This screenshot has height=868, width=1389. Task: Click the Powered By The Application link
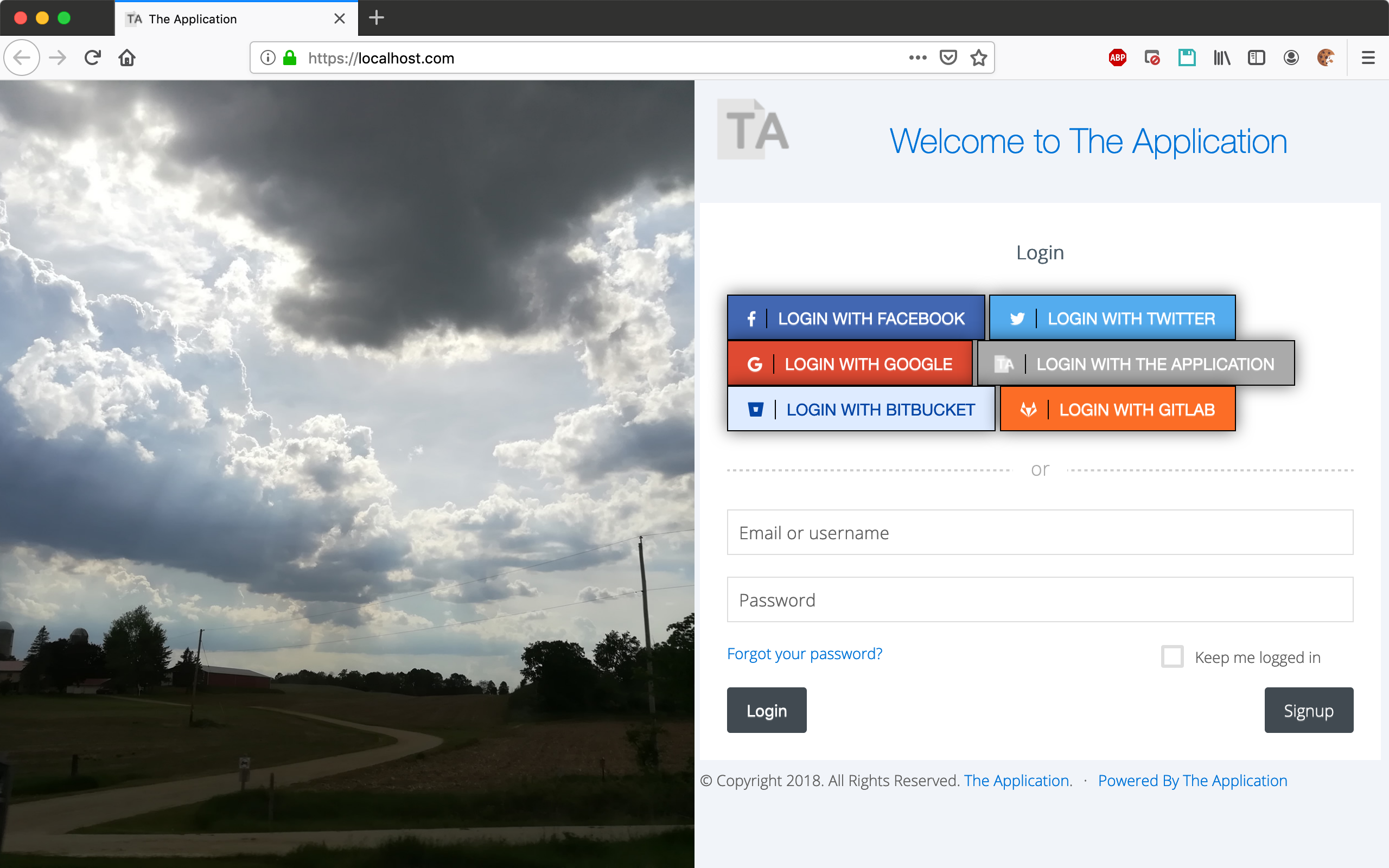click(x=1191, y=780)
